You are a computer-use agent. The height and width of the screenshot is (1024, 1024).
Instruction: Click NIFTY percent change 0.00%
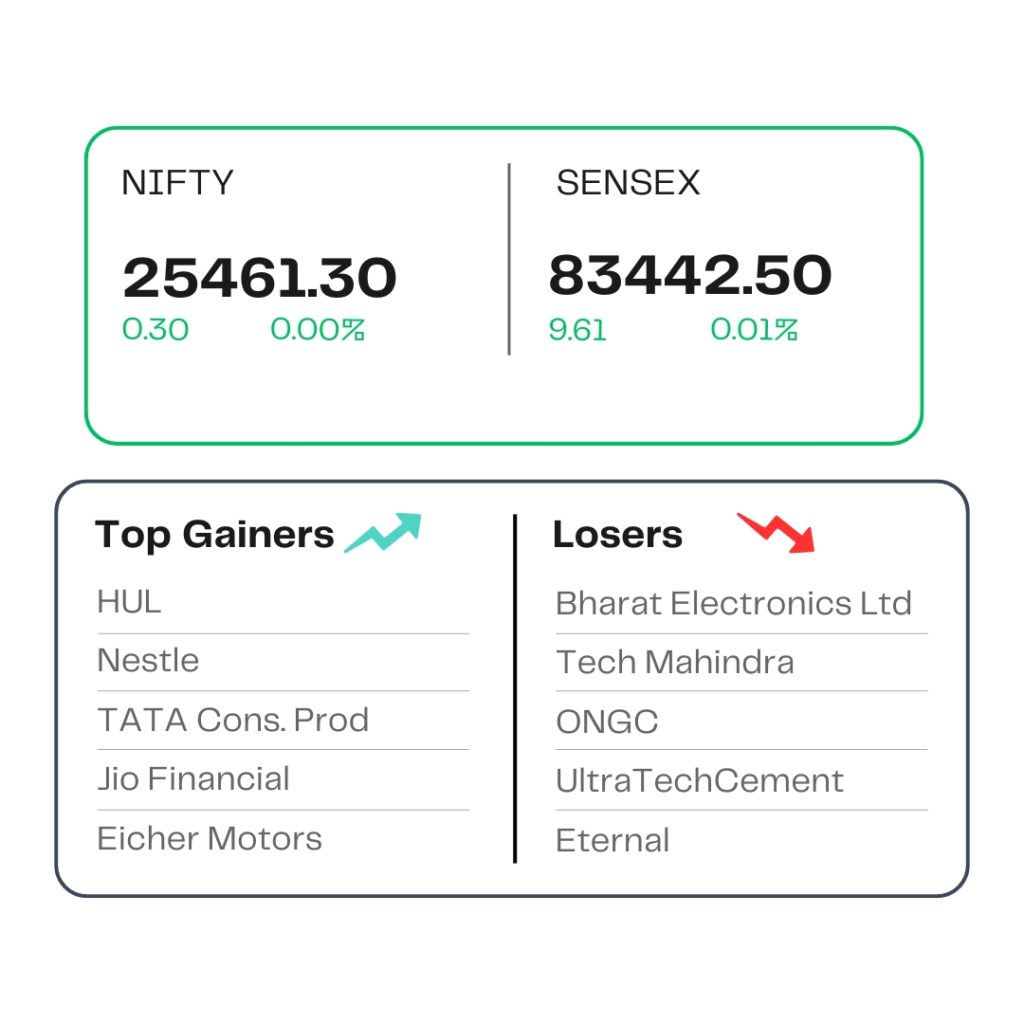pos(317,329)
